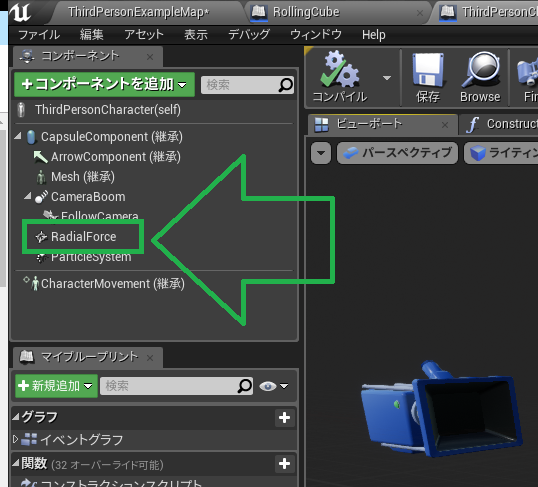Image resolution: width=538 pixels, height=487 pixels.
Task: Click the ThirdPersonCharacter(self) pawn icon
Action: [x=21, y=110]
